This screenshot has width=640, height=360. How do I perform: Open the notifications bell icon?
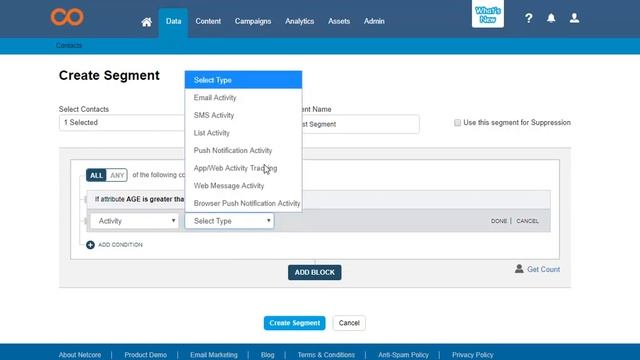click(x=551, y=18)
